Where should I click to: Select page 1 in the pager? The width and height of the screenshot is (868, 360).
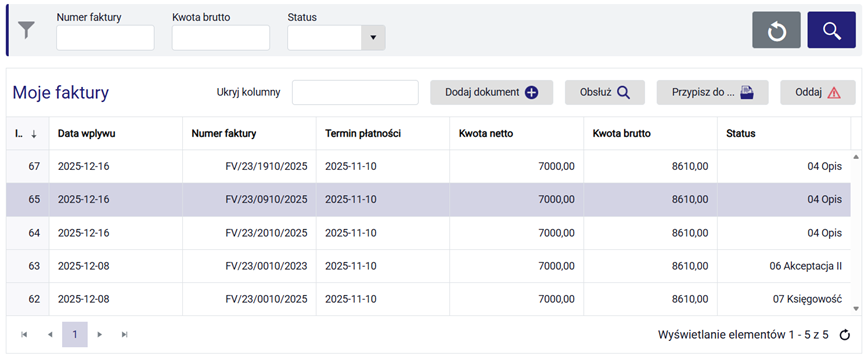click(x=75, y=335)
